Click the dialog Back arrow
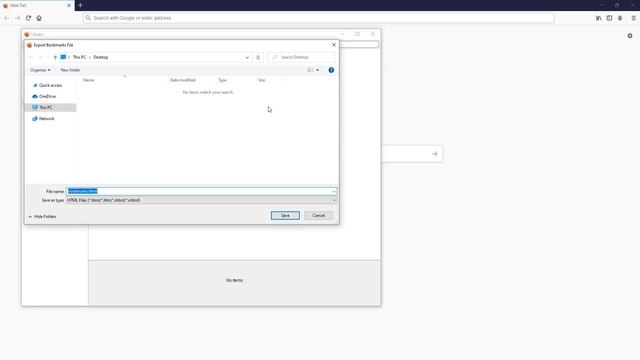 pyautogui.click(x=31, y=58)
